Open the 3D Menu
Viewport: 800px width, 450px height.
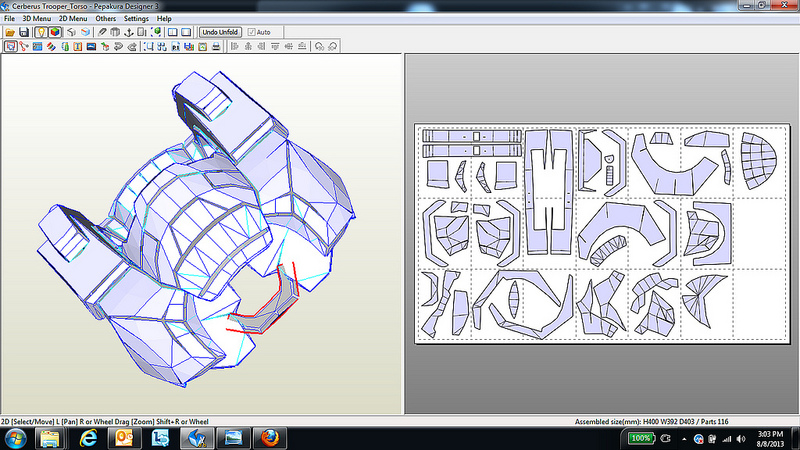tap(37, 18)
